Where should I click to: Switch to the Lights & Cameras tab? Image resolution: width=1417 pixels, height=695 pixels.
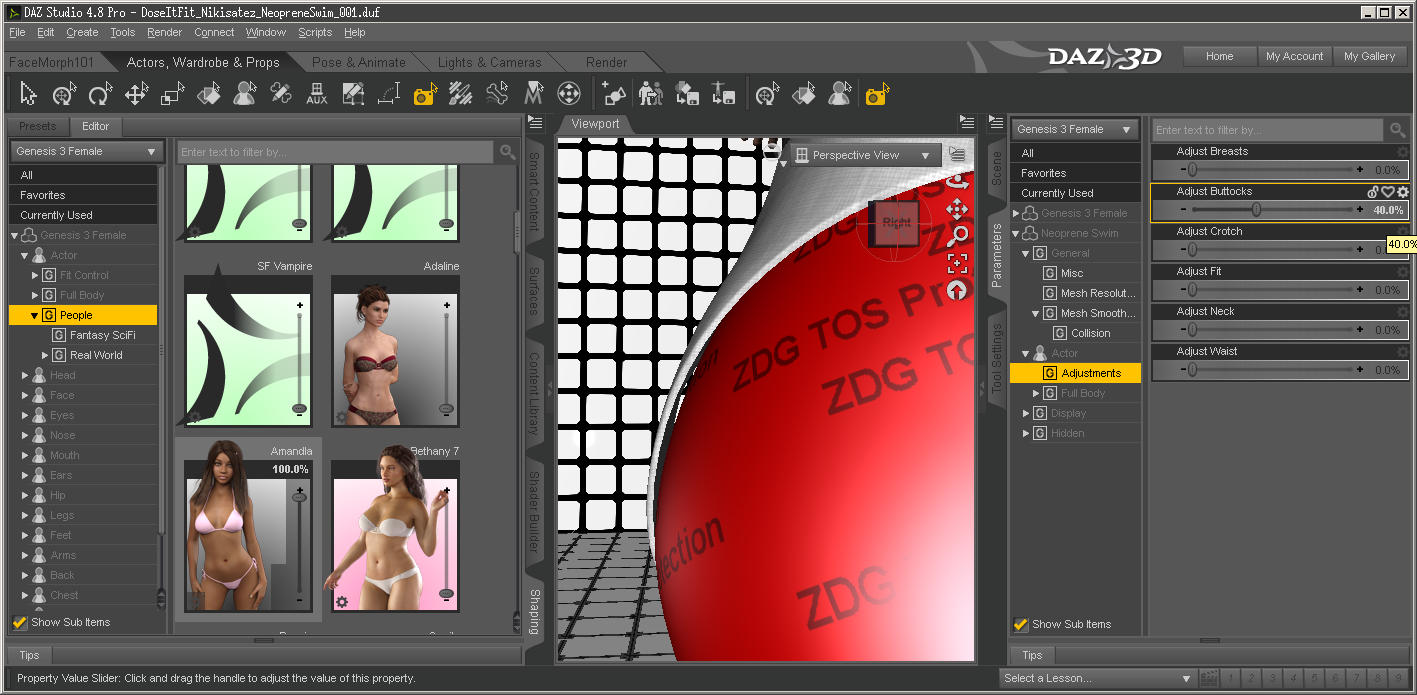[489, 62]
